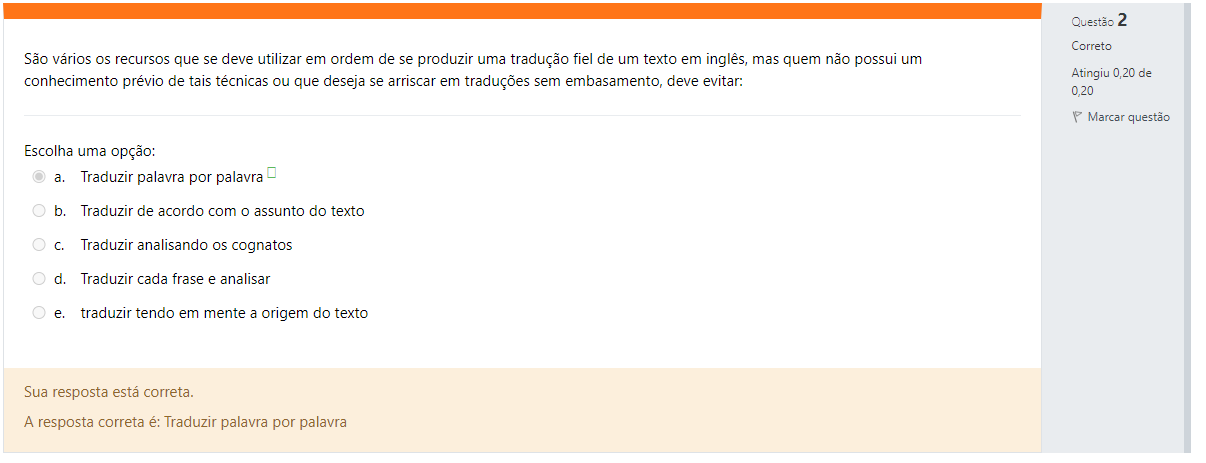Image resolution: width=1206 pixels, height=463 pixels.
Task: Click 'Traduzir analisando os cognatos' label
Action: tap(186, 245)
